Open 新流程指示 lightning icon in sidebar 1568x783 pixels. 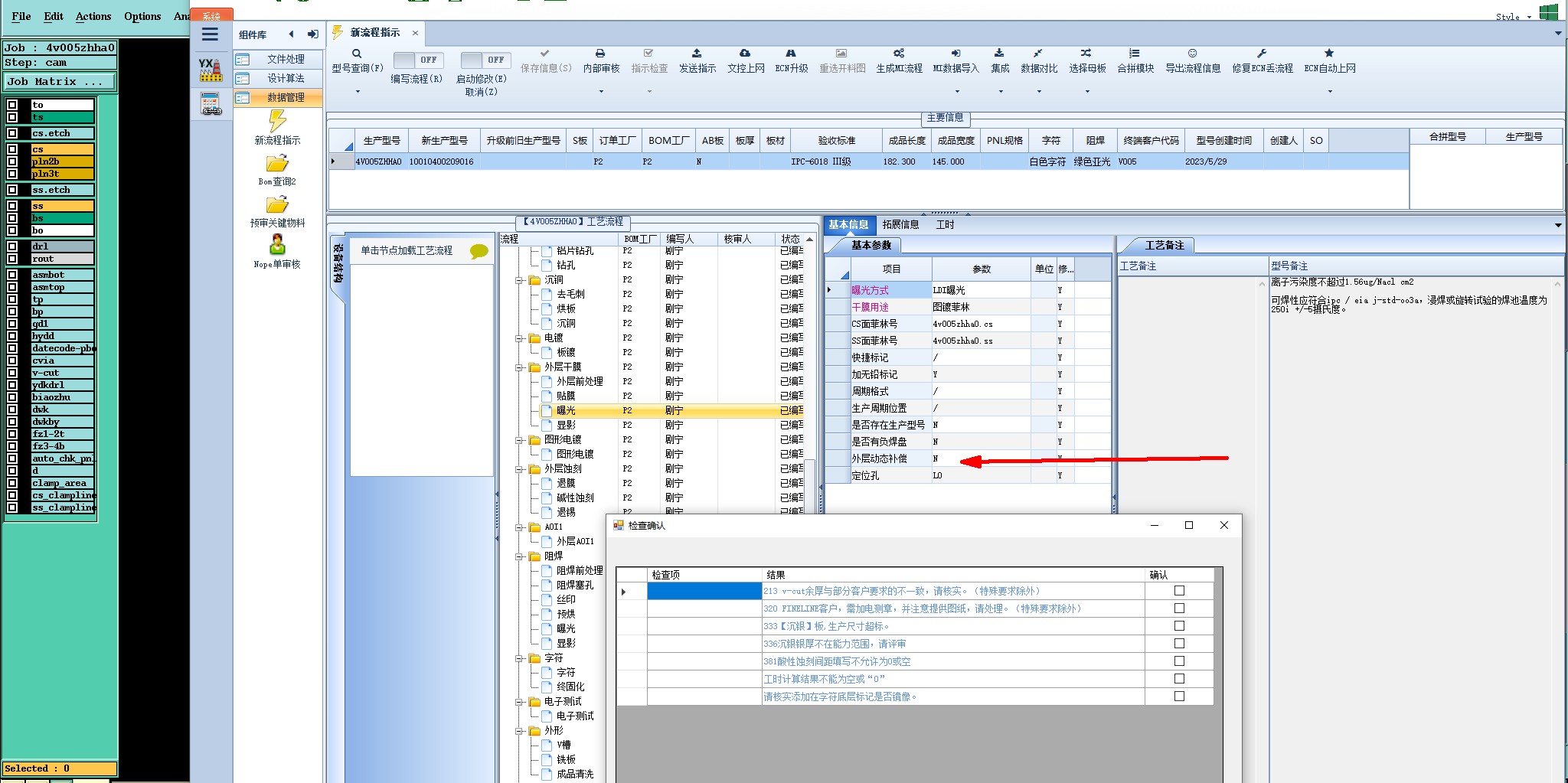[277, 121]
